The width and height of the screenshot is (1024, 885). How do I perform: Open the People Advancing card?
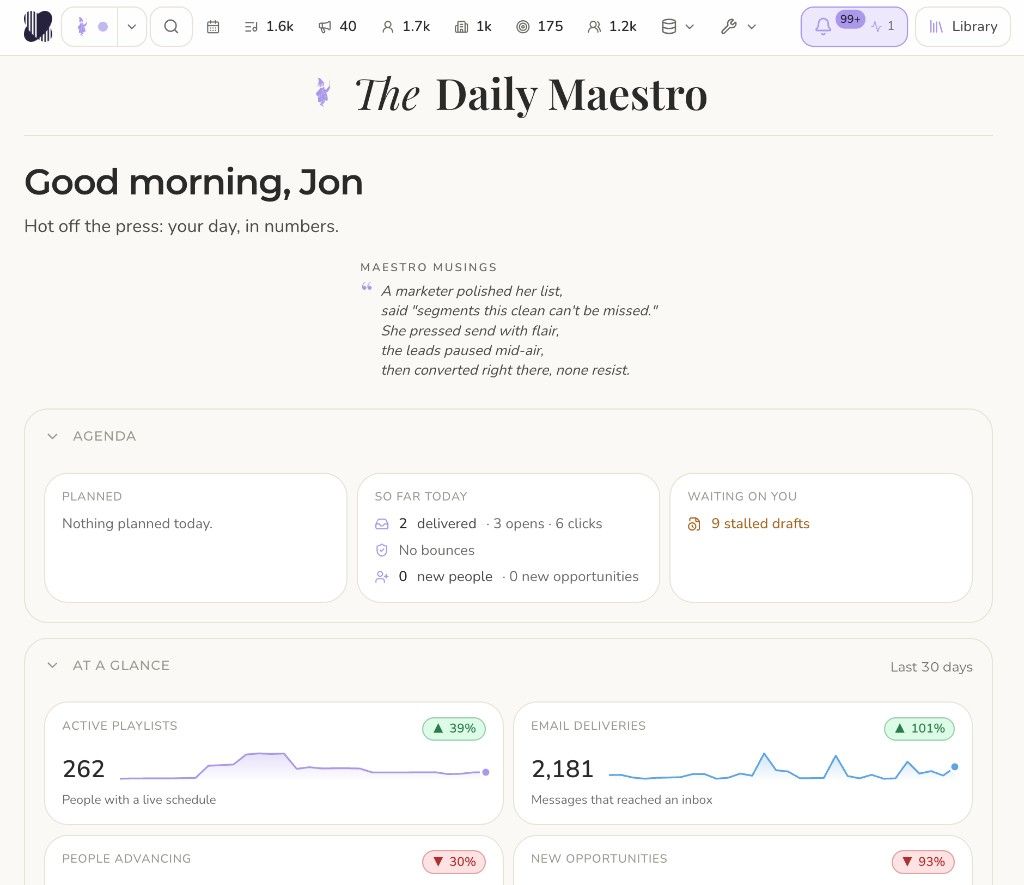click(274, 861)
